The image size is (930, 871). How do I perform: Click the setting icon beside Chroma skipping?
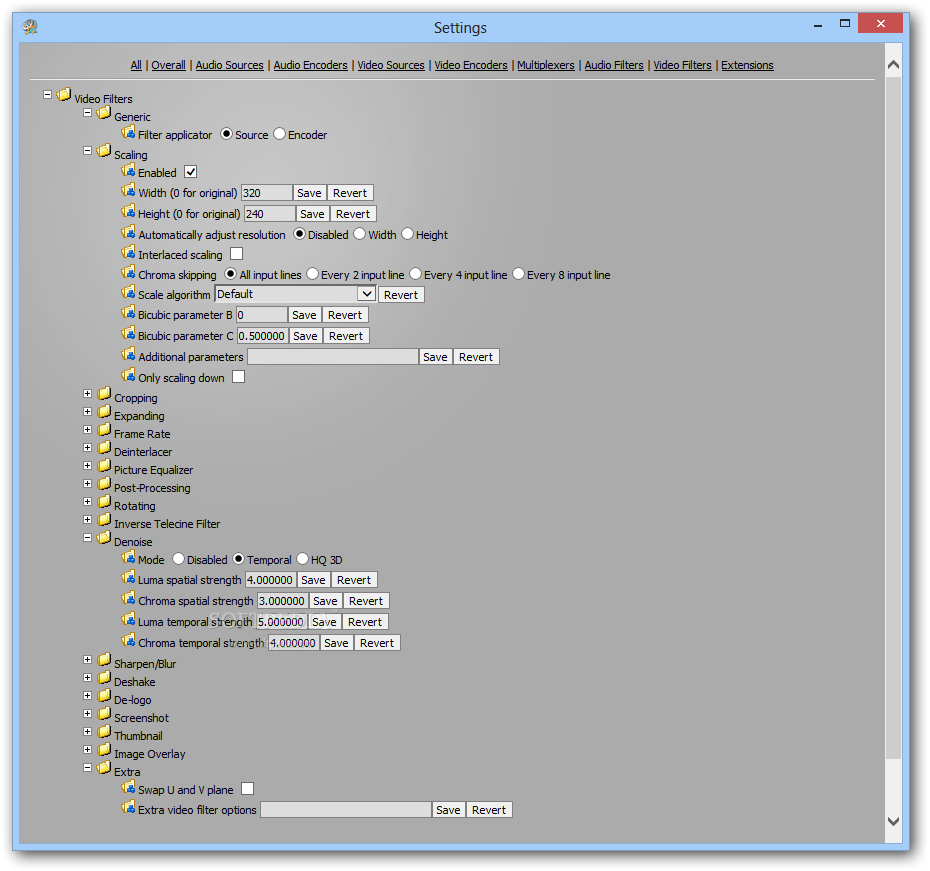pyautogui.click(x=128, y=272)
